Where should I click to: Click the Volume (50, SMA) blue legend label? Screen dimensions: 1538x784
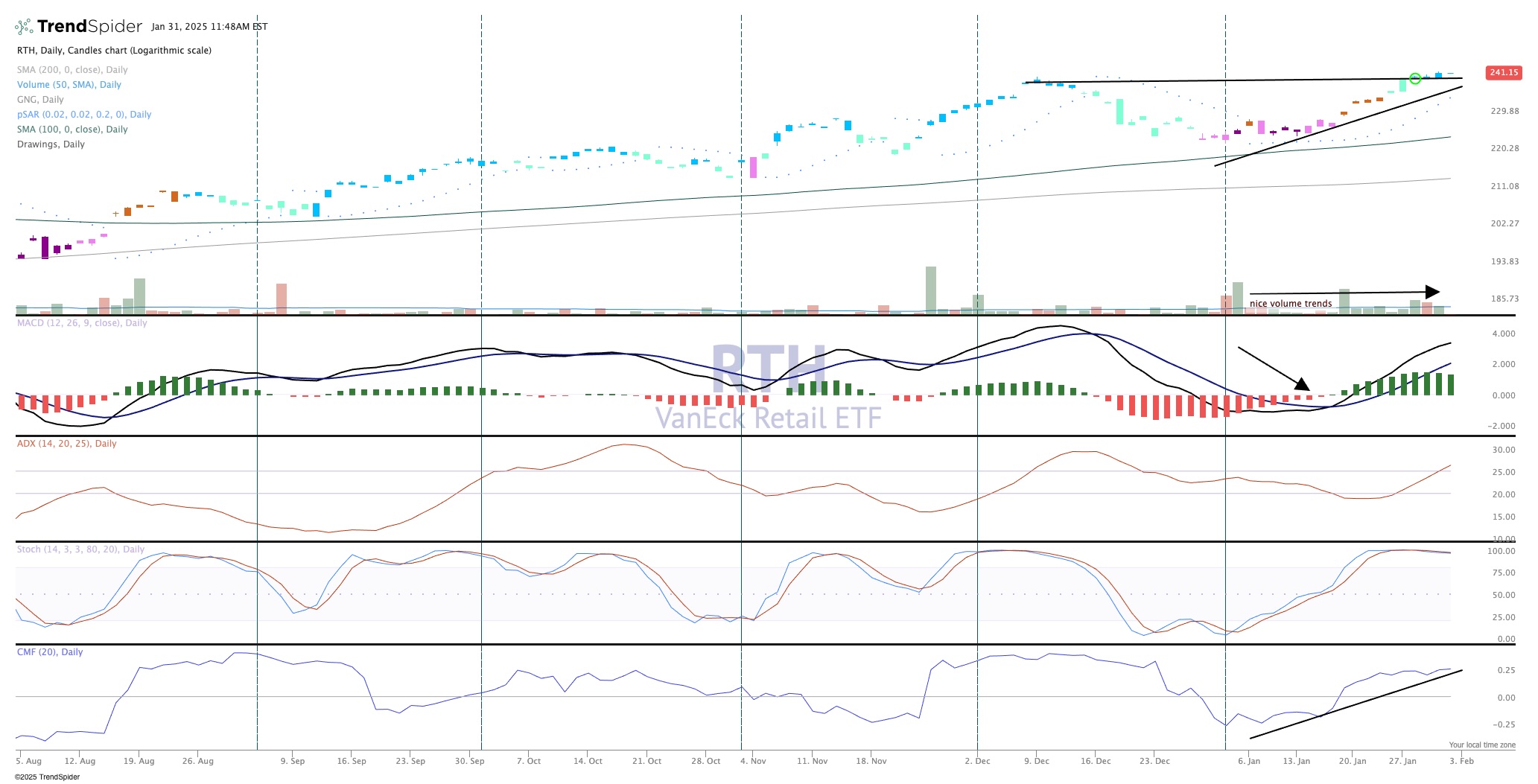point(69,85)
